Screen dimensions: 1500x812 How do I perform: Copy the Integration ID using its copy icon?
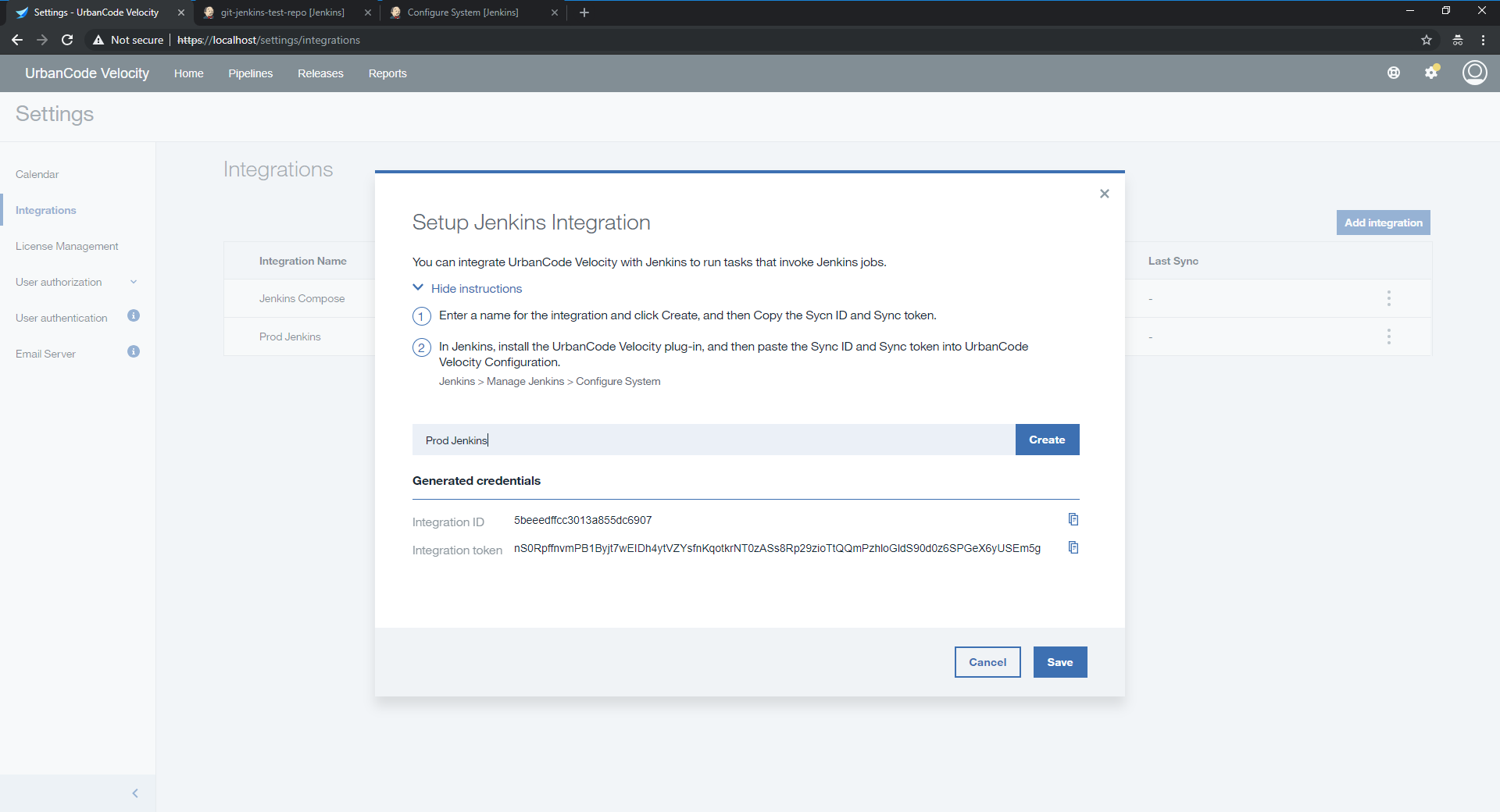pyautogui.click(x=1073, y=519)
